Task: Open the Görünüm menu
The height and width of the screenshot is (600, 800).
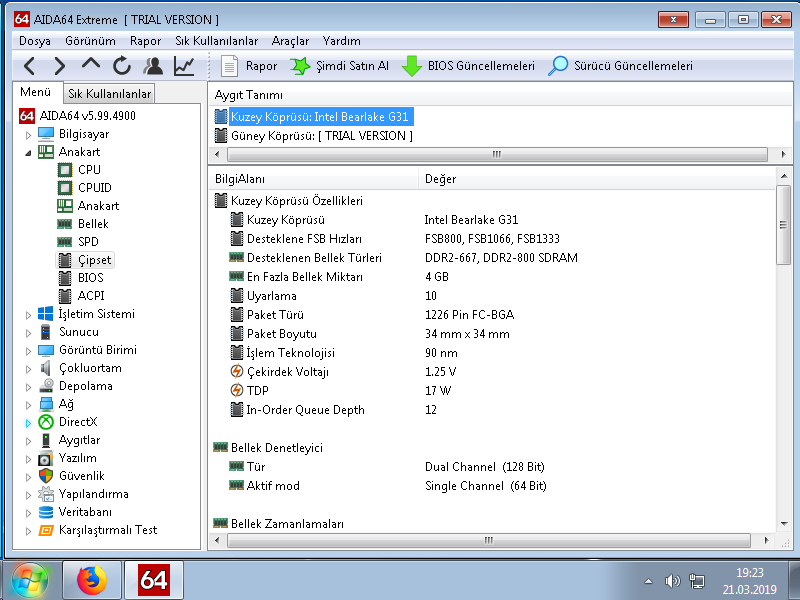Action: 90,41
